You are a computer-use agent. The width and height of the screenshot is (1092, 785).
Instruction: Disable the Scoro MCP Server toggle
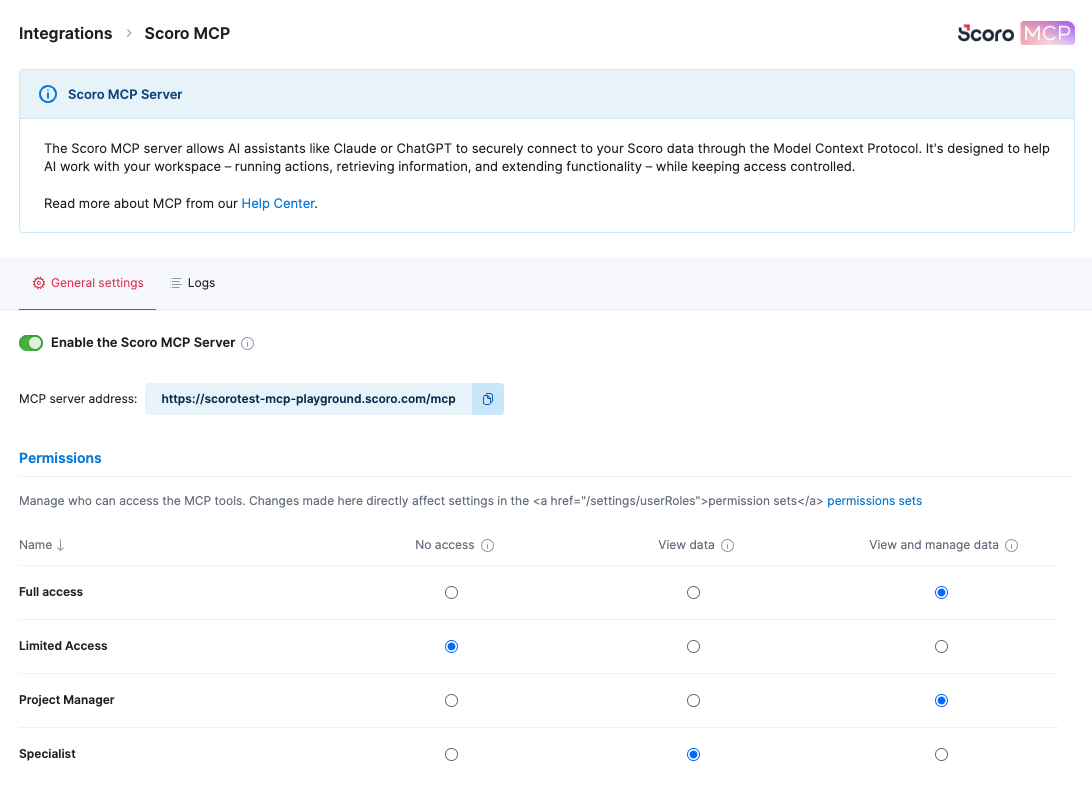(31, 343)
